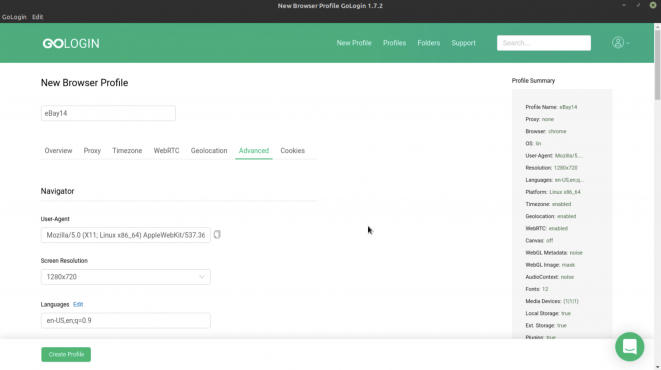This screenshot has height=370, width=661.
Task: Click 'Platform: Linux x86_64' summary entry
Action: coord(553,192)
